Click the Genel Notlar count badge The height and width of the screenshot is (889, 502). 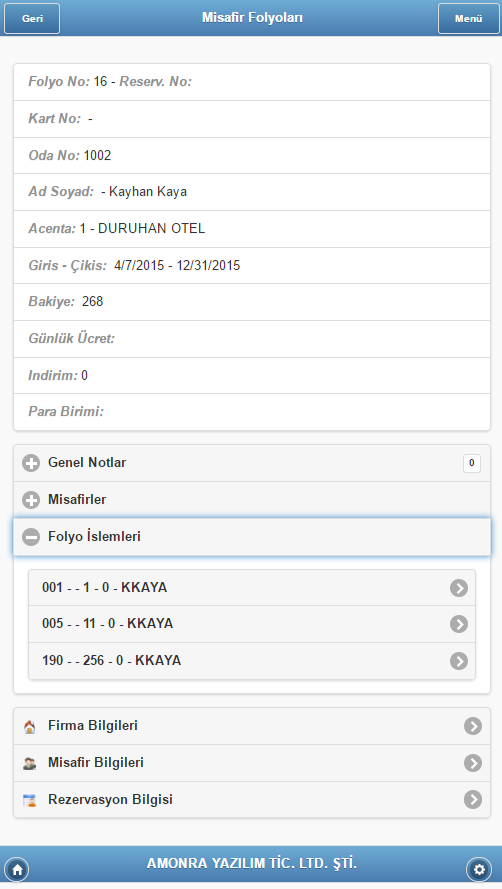tap(471, 463)
